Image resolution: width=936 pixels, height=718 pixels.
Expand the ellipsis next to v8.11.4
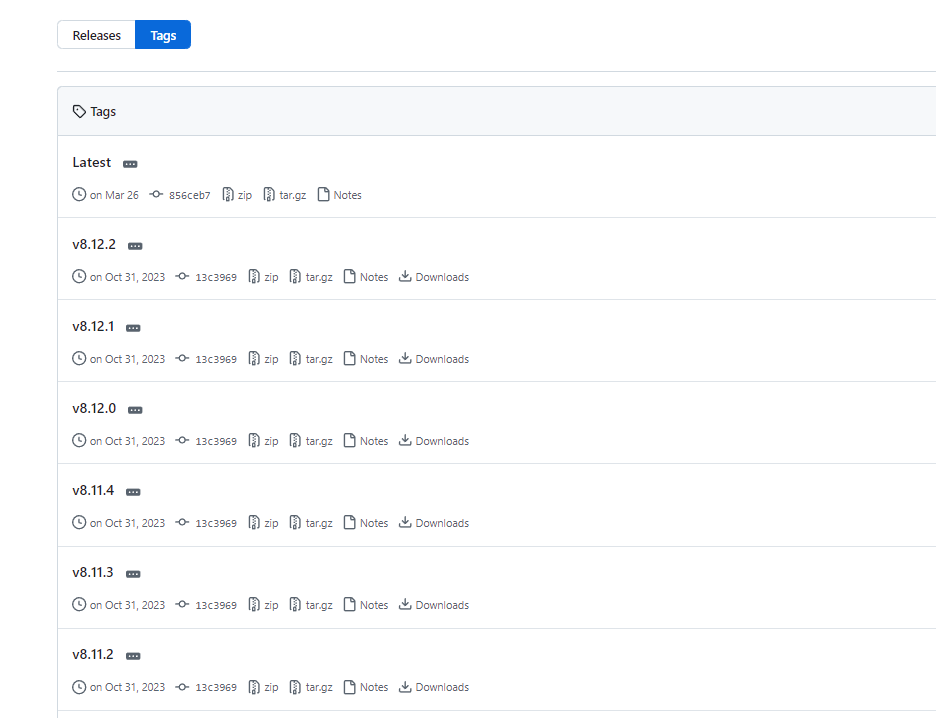133,492
